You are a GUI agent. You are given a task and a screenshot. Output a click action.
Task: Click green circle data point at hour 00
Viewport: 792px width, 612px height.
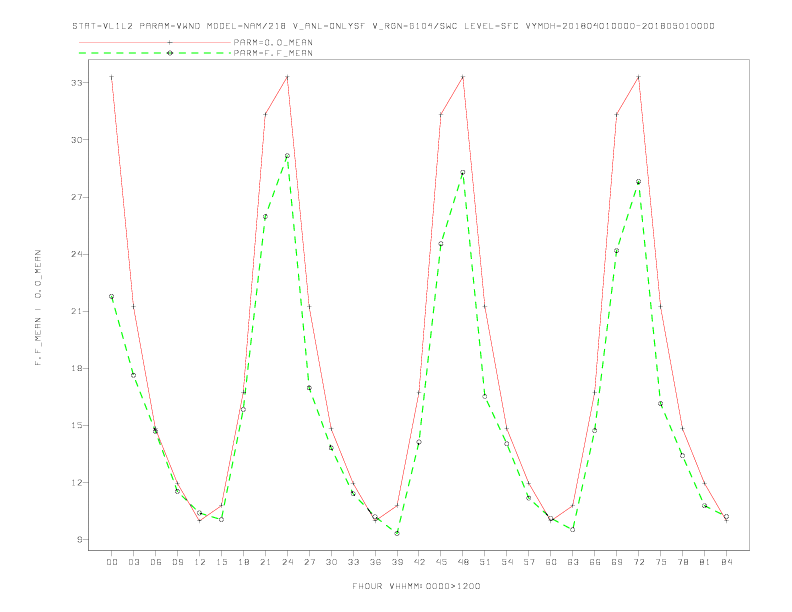(x=112, y=296)
